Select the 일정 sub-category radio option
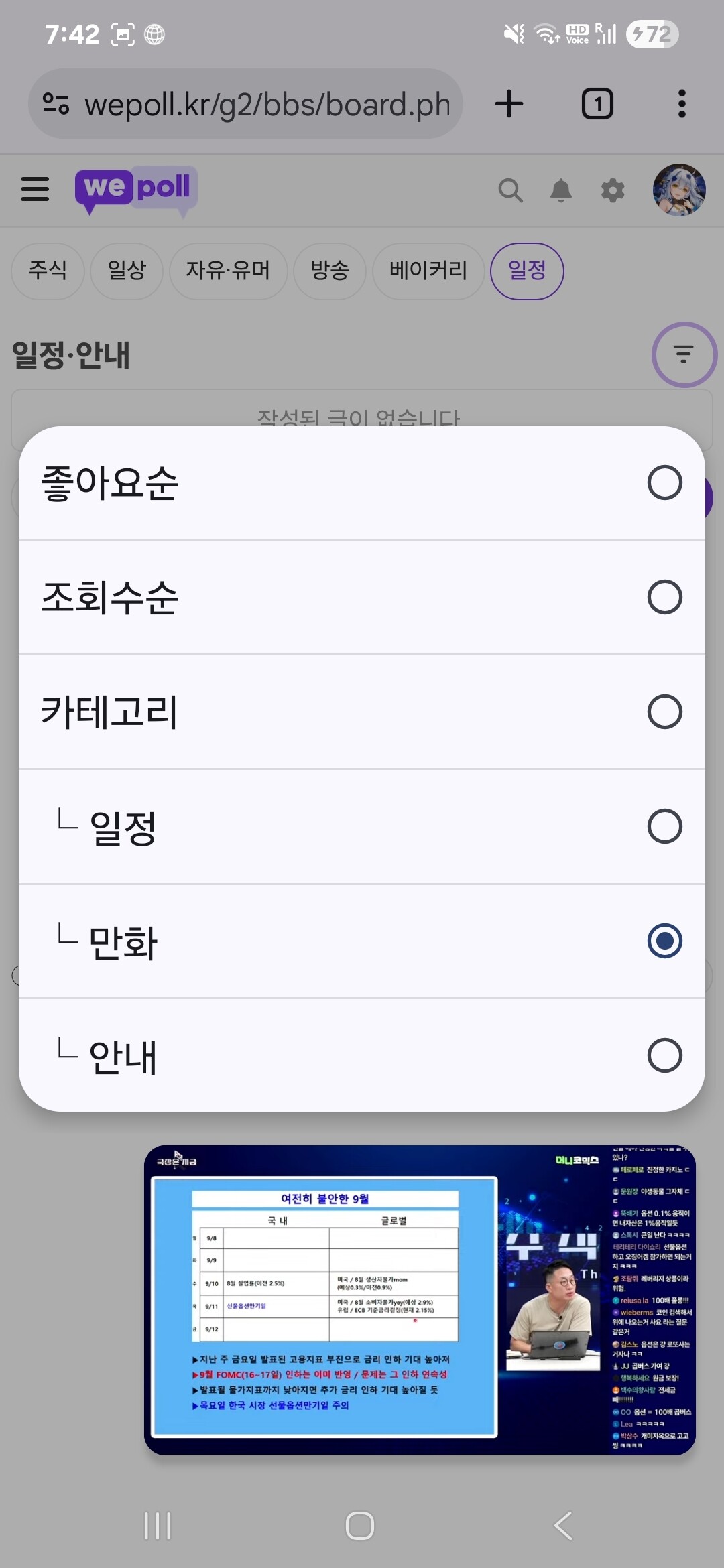Viewport: 724px width, 1568px height. 664,826
